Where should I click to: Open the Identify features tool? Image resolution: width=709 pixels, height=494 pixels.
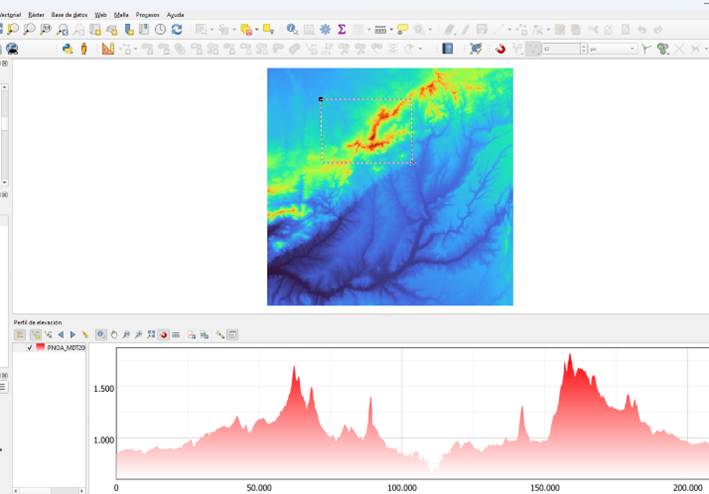tap(292, 30)
